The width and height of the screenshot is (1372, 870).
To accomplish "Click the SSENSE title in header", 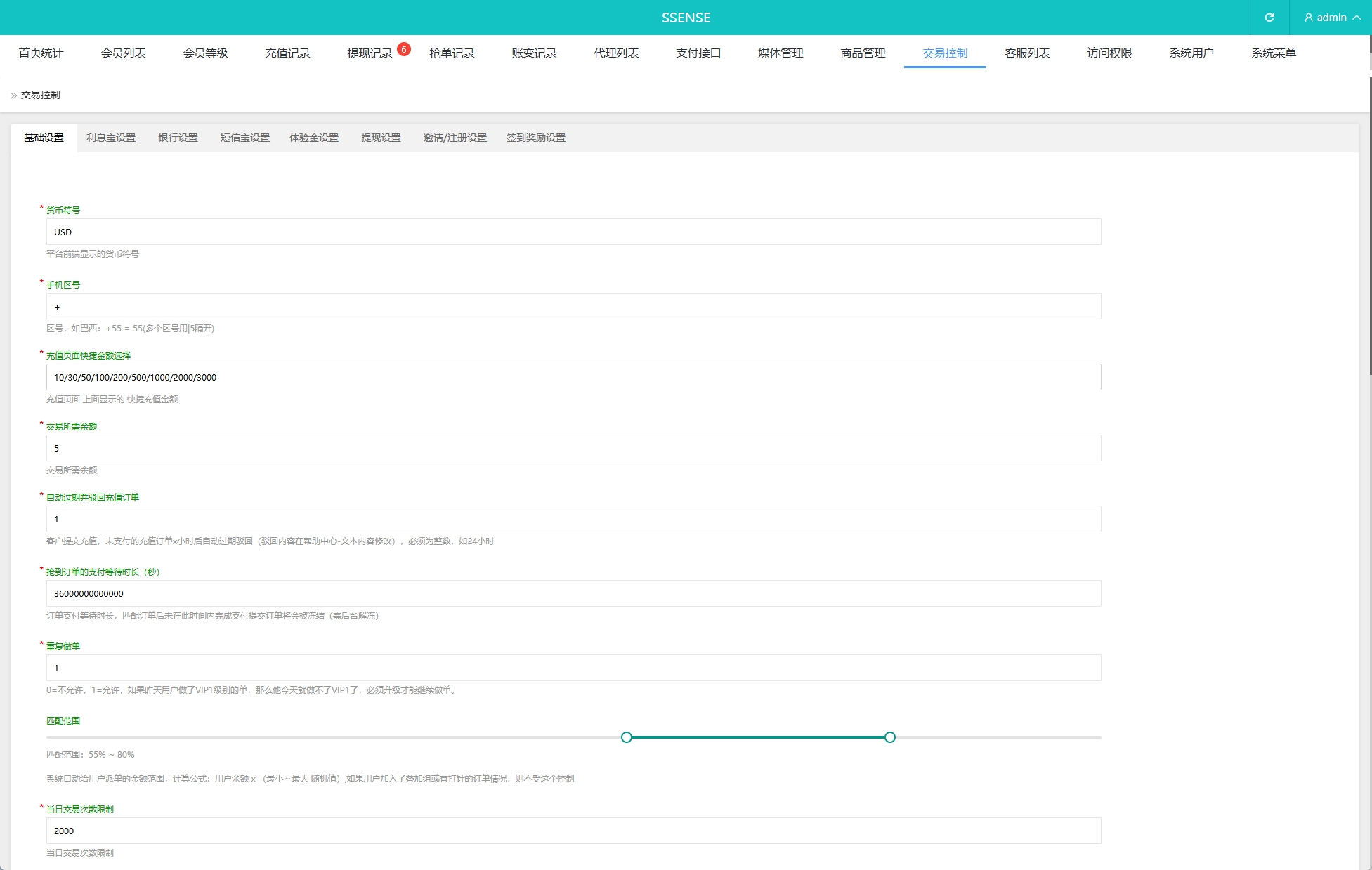I will (x=686, y=18).
